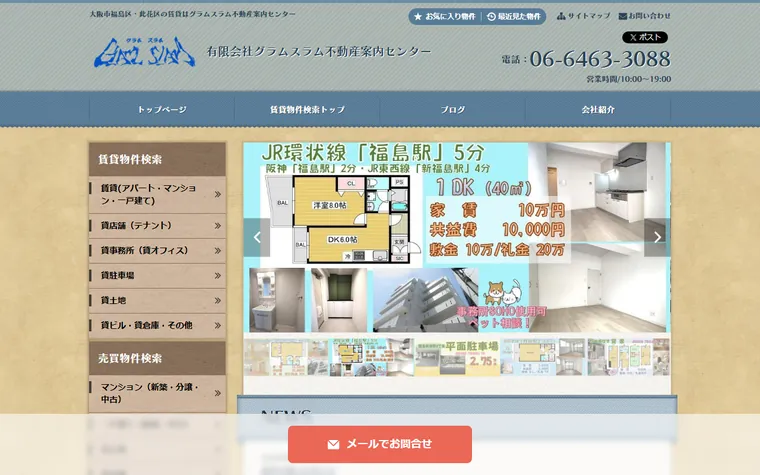Click the phone number 06-6463-3088
The width and height of the screenshot is (760, 475).
pyautogui.click(x=600, y=59)
